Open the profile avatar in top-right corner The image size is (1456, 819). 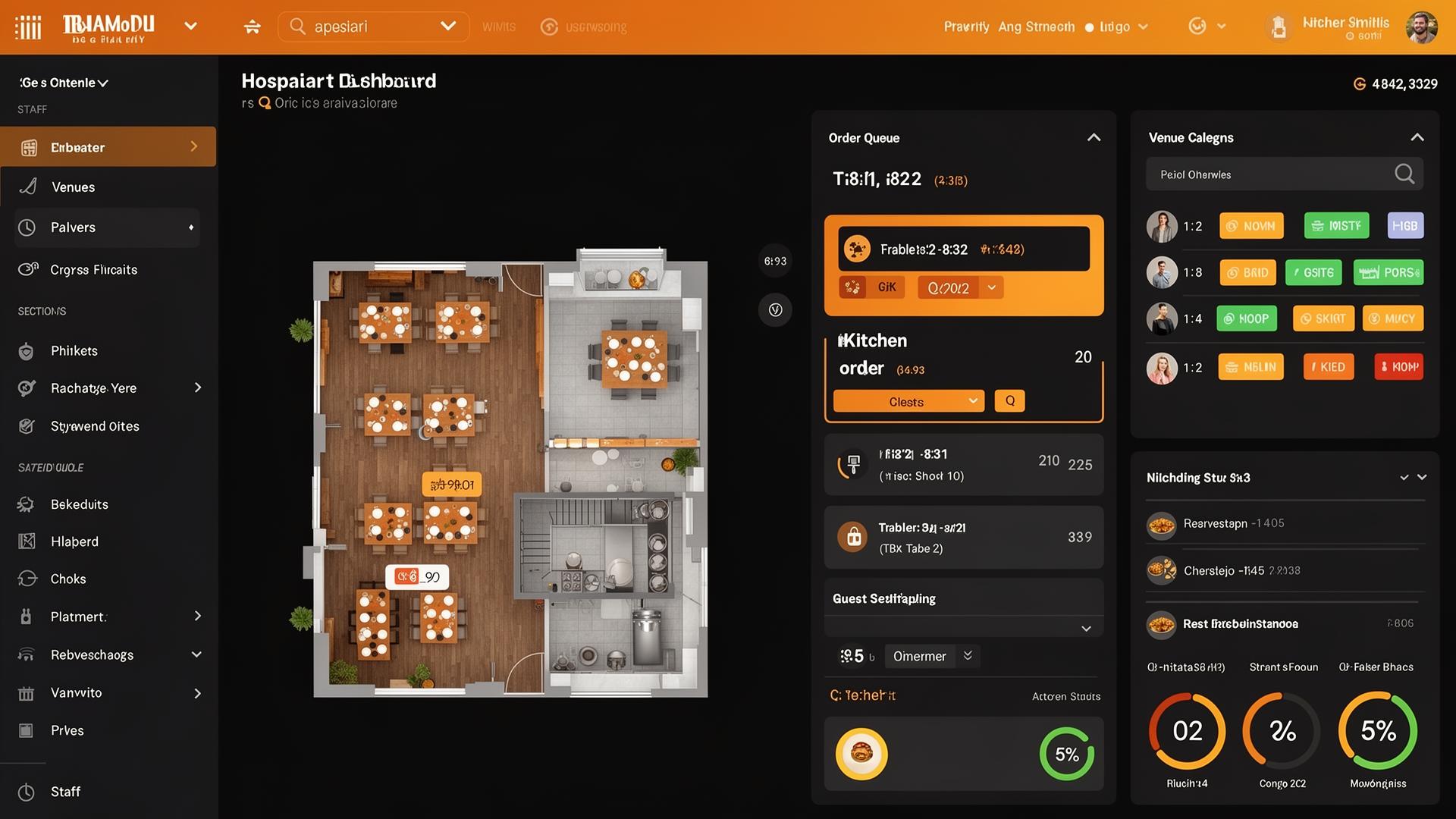point(1423,27)
